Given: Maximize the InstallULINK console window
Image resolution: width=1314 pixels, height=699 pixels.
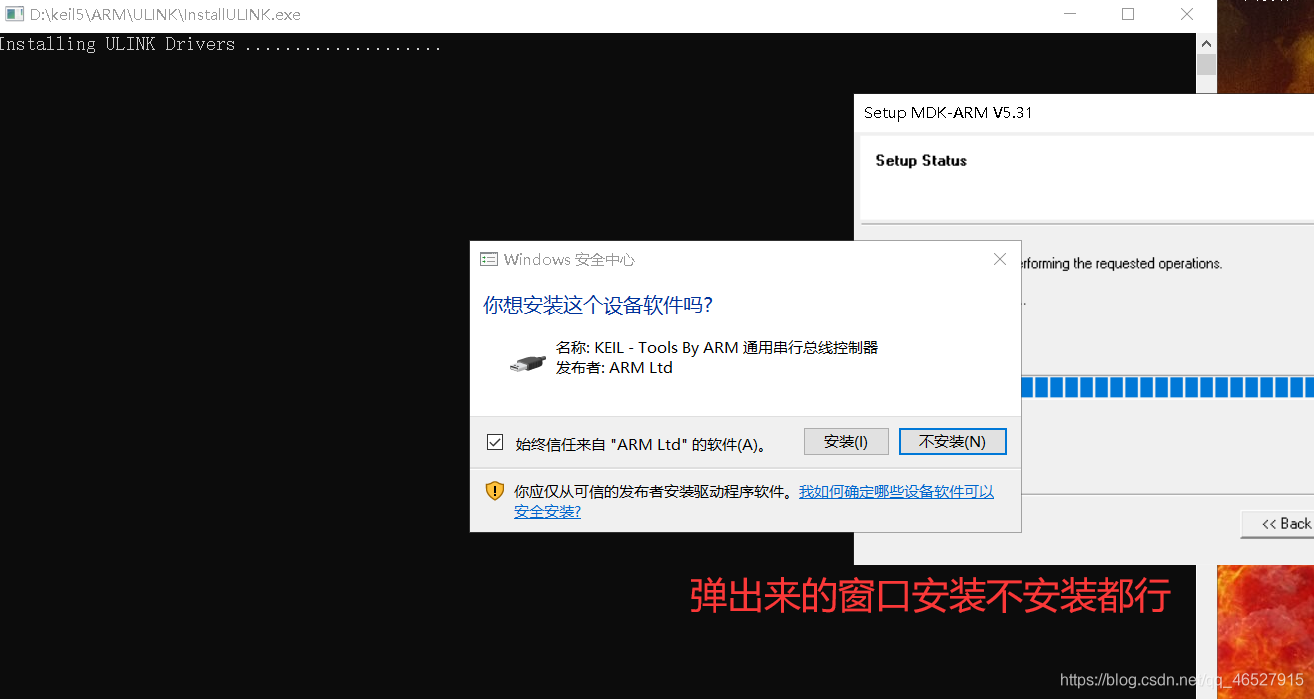Looking at the screenshot, I should coord(1128,14).
